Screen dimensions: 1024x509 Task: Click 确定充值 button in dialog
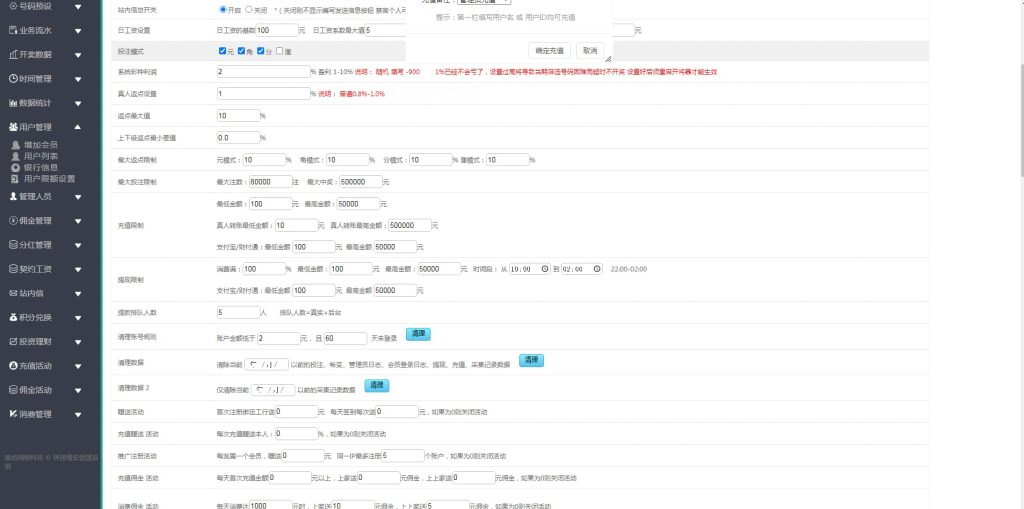549,50
